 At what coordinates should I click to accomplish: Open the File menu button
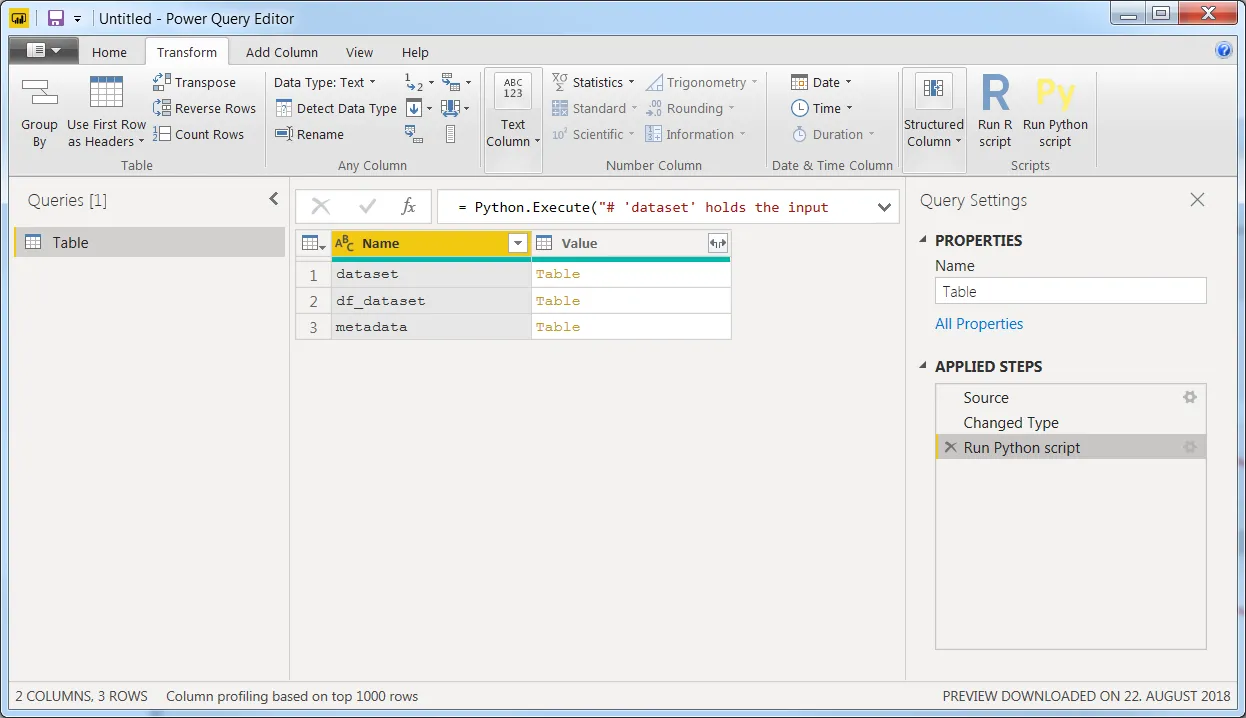coord(43,51)
